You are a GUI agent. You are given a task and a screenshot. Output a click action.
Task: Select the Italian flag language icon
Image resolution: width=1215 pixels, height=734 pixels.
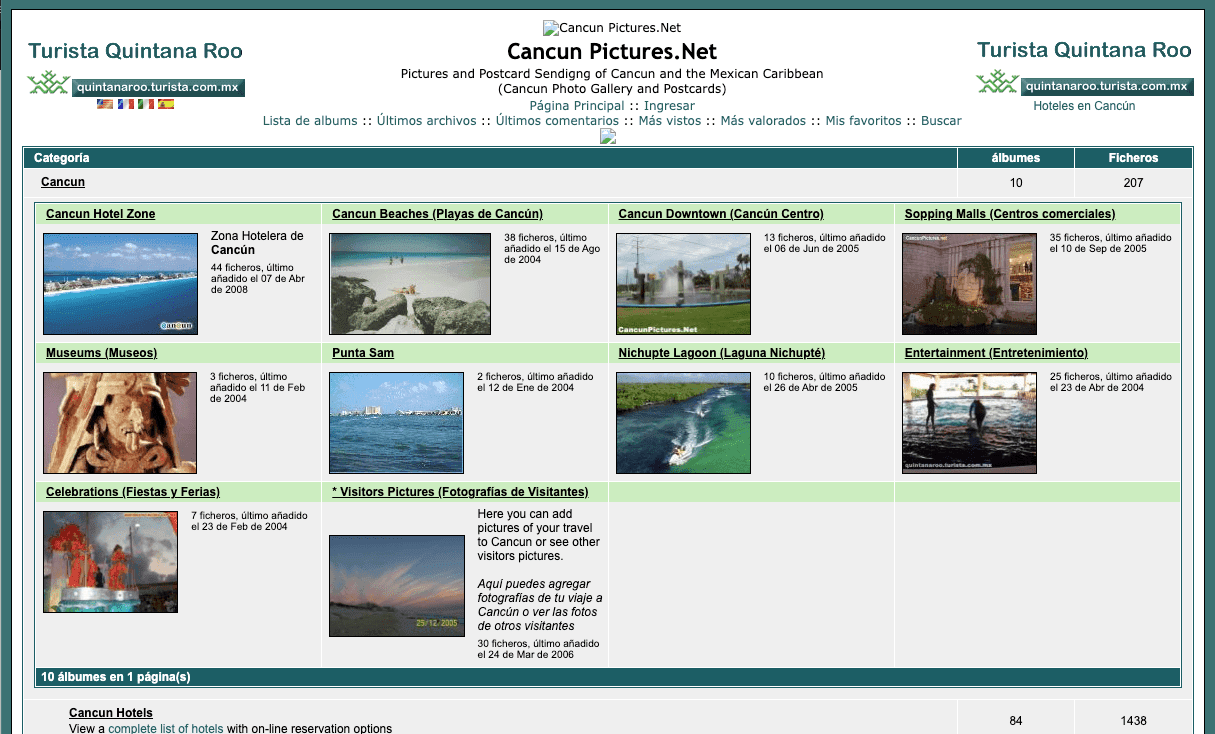(146, 104)
